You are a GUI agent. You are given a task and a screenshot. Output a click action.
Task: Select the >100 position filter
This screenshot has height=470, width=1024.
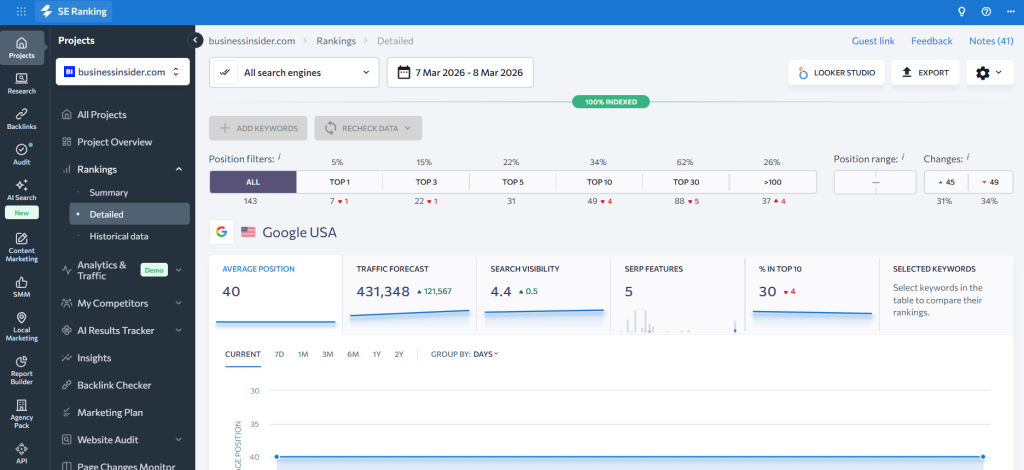(x=773, y=182)
